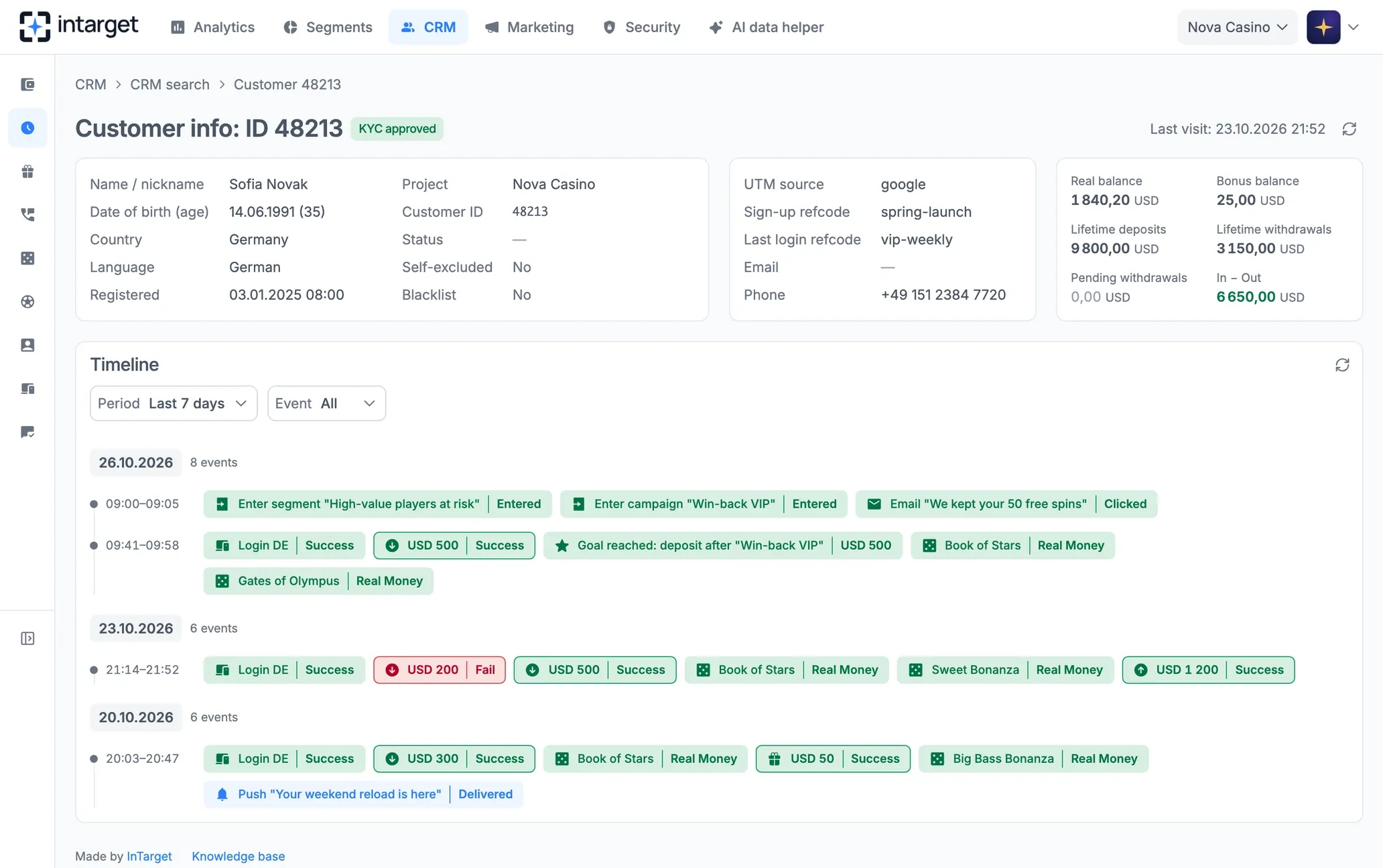This screenshot has height=868, width=1383.
Task: Open the gift bonuses sidebar icon
Action: coord(27,171)
